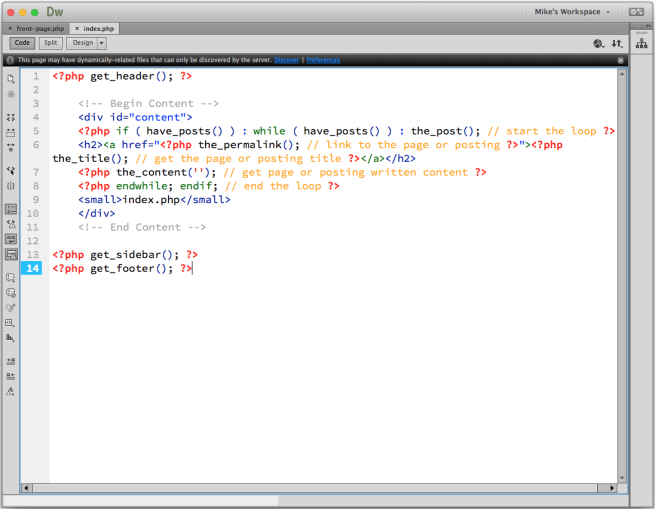Balance braces in the code

click(x=11, y=186)
